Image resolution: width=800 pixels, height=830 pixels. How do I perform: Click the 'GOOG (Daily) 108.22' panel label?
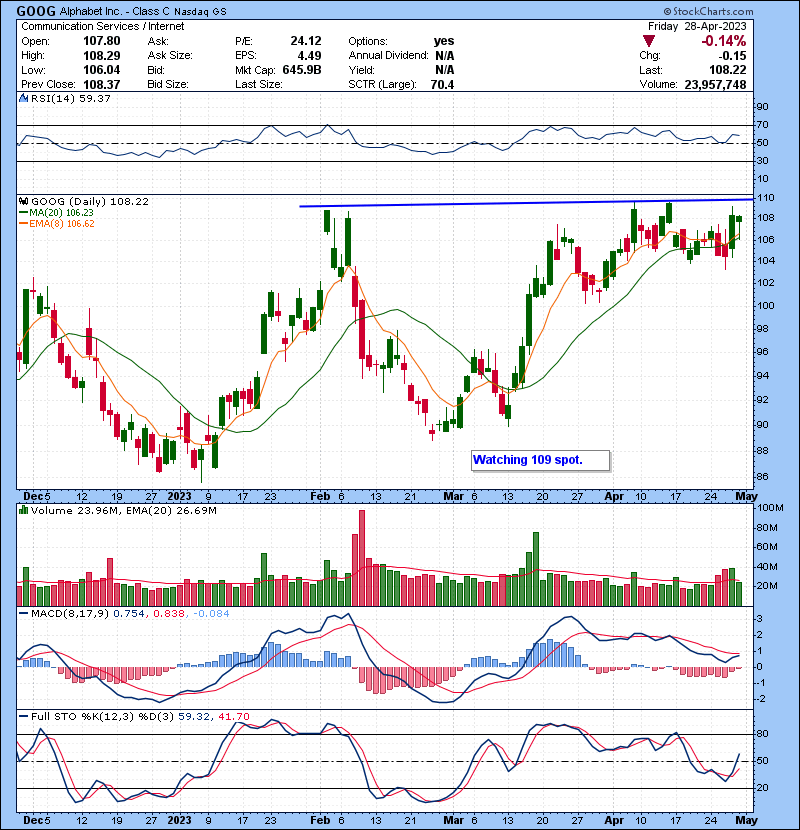point(89,201)
